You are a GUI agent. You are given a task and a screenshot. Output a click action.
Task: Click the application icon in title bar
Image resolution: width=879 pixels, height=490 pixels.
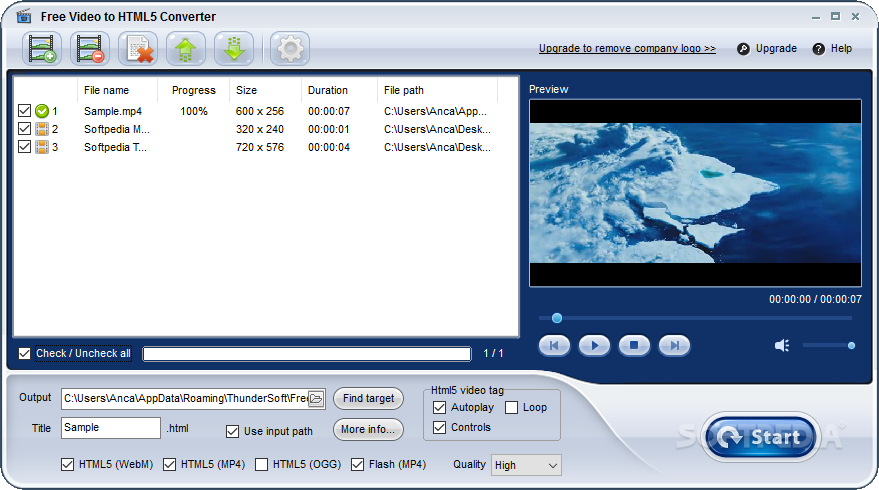tap(24, 16)
